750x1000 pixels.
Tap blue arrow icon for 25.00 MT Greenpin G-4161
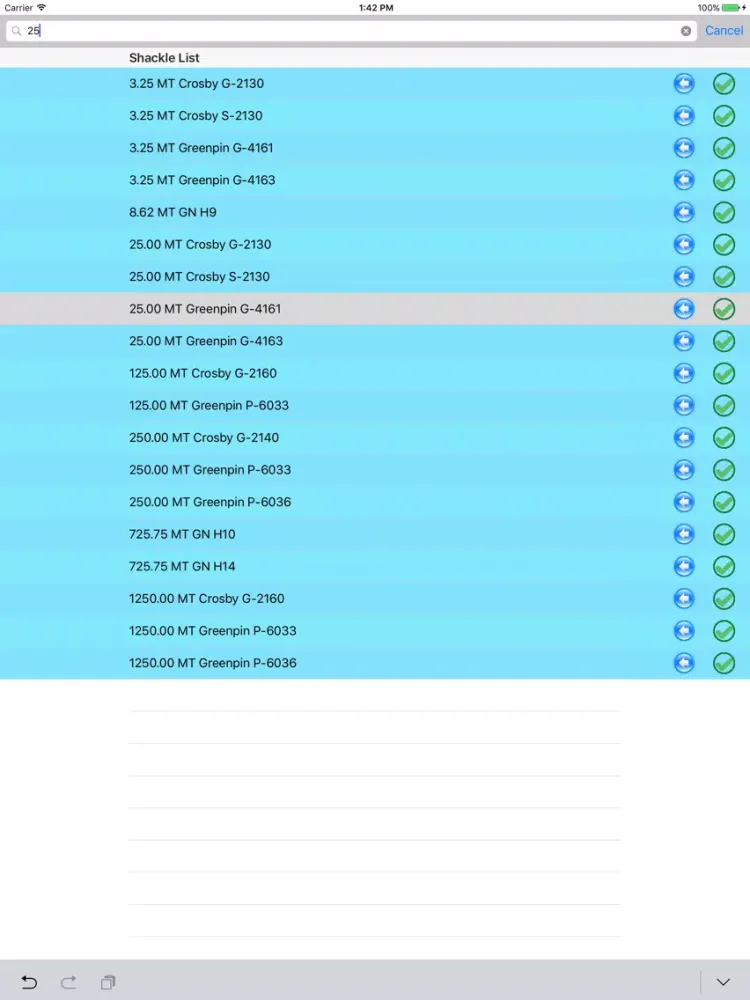684,309
